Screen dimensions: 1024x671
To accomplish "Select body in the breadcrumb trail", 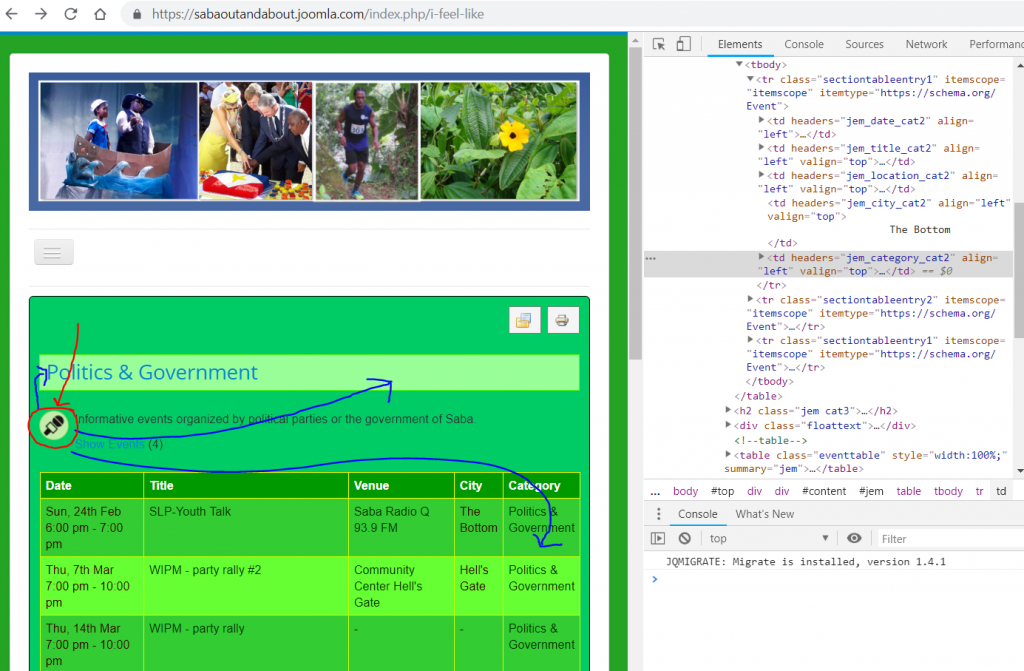I will (686, 491).
